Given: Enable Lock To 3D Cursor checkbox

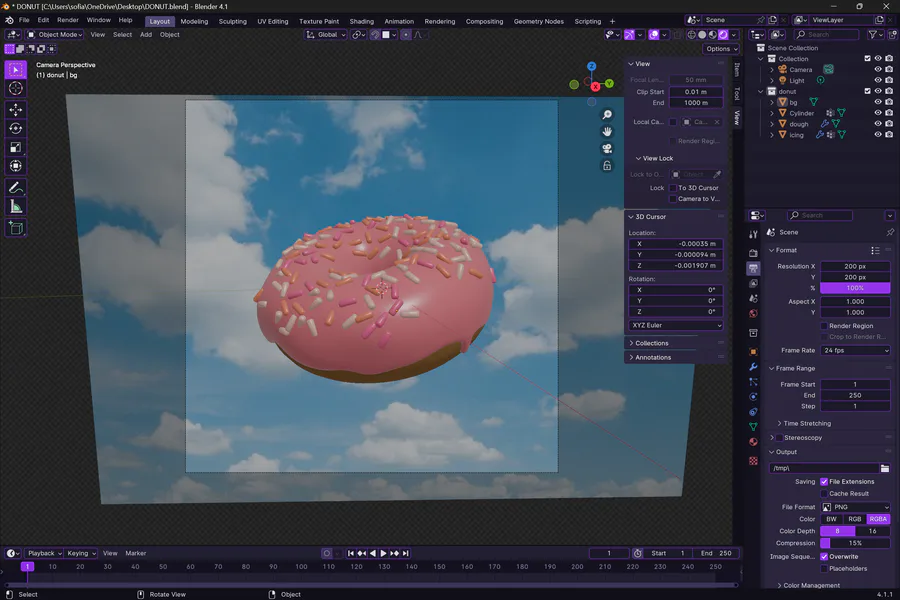Looking at the screenshot, I should pyautogui.click(x=673, y=188).
